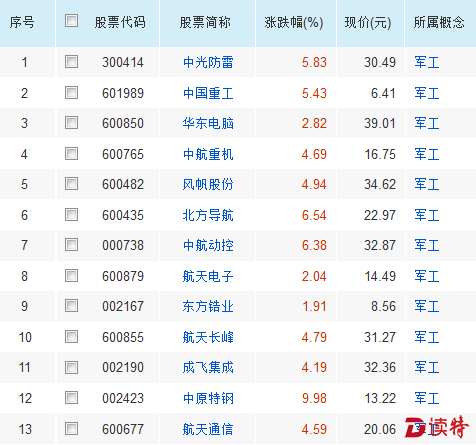Open the 中光防雷 stock link
This screenshot has height=445, width=476.
[x=208, y=62]
